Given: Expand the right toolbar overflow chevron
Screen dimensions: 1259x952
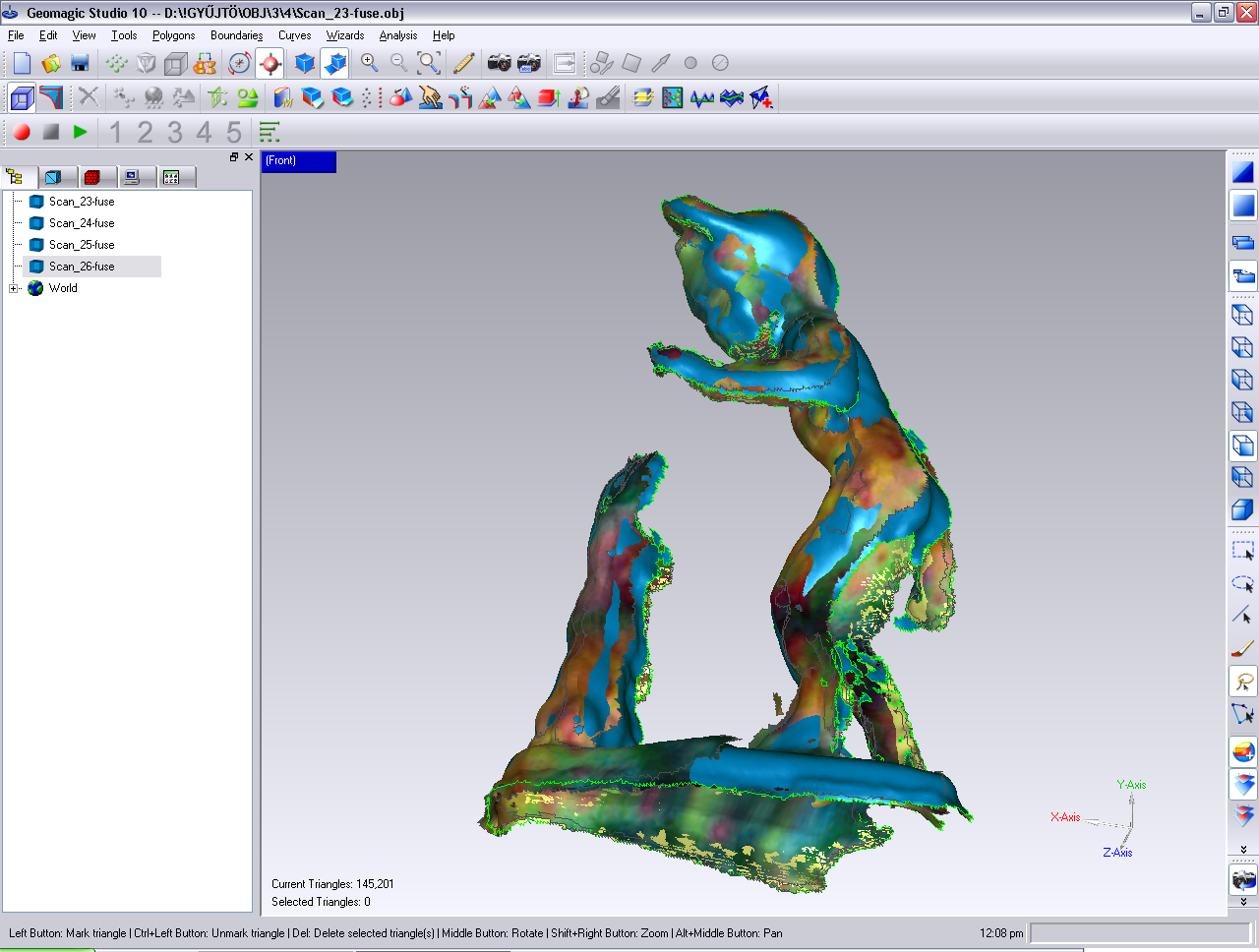Looking at the screenshot, I should (x=1243, y=850).
